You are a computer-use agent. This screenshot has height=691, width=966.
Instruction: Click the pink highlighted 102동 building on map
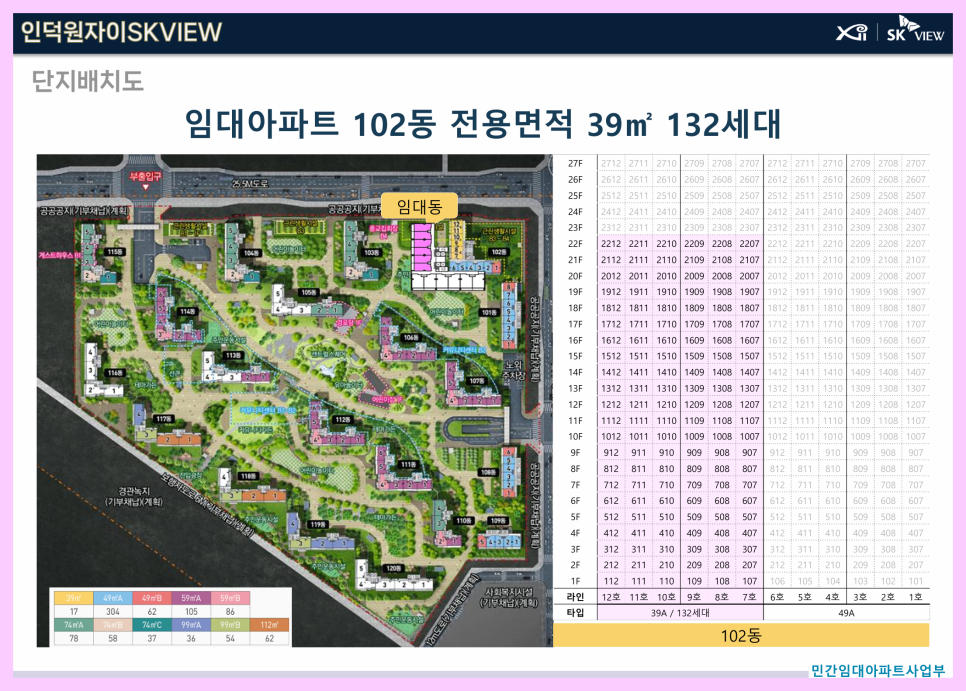pyautogui.click(x=422, y=248)
